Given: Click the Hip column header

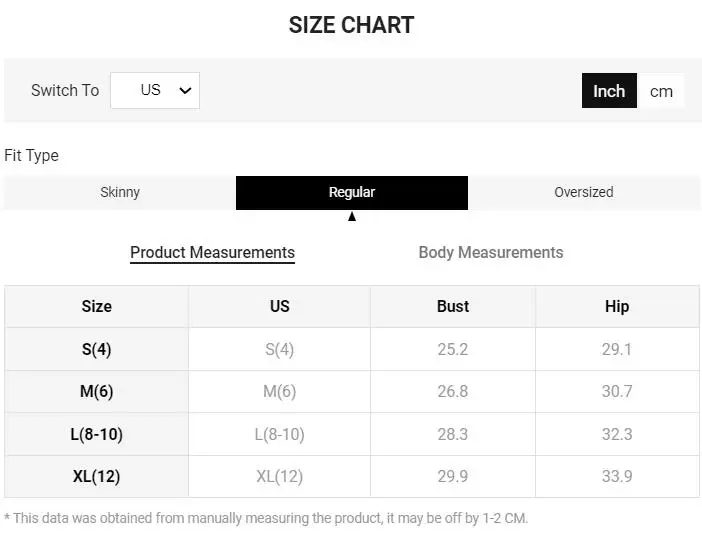Looking at the screenshot, I should (617, 306).
